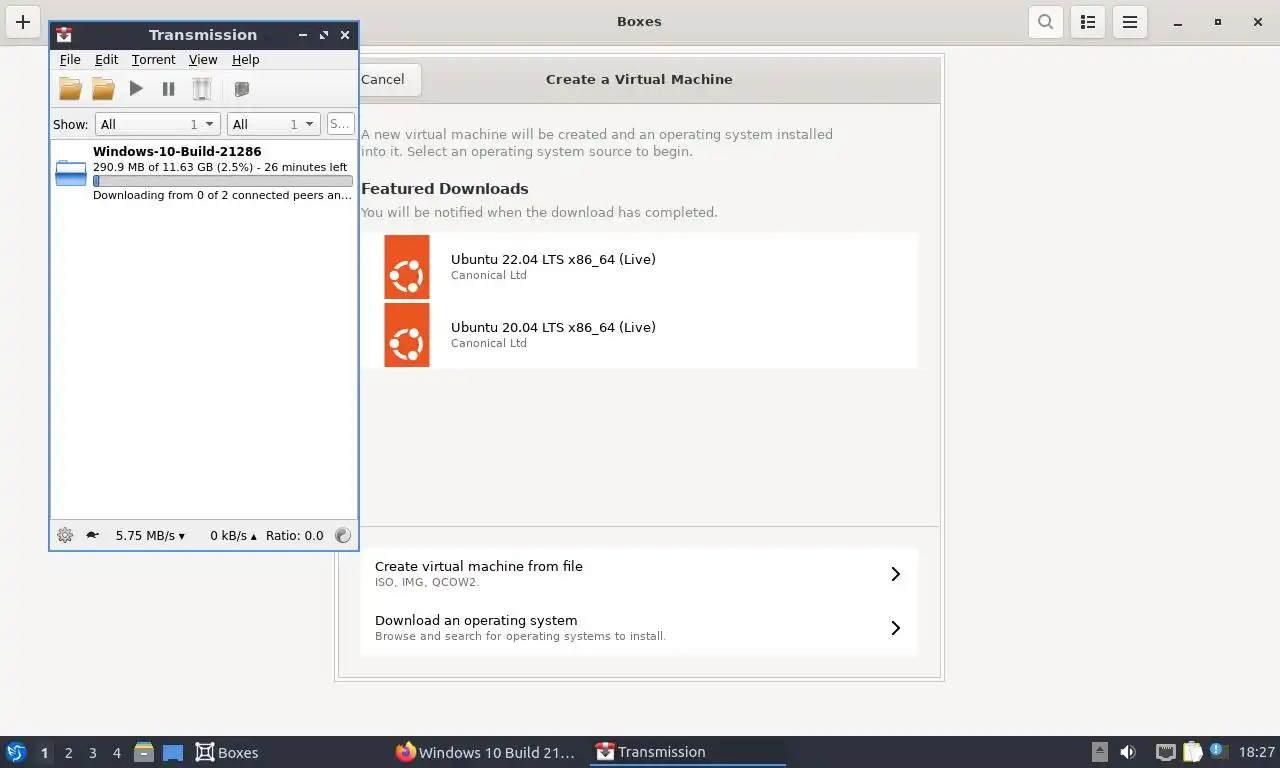1280x768 pixels.
Task: Open volume control in system tray
Action: pos(1128,752)
